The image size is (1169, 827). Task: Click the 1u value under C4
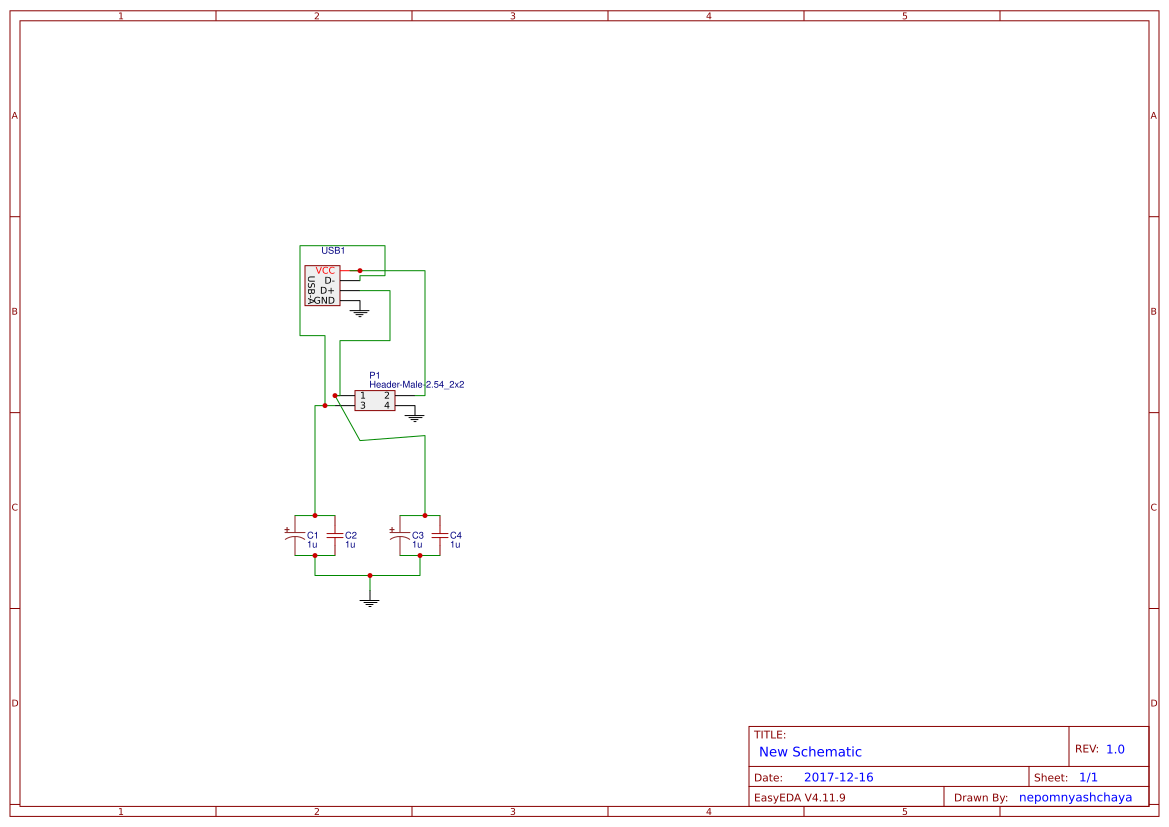click(x=456, y=544)
